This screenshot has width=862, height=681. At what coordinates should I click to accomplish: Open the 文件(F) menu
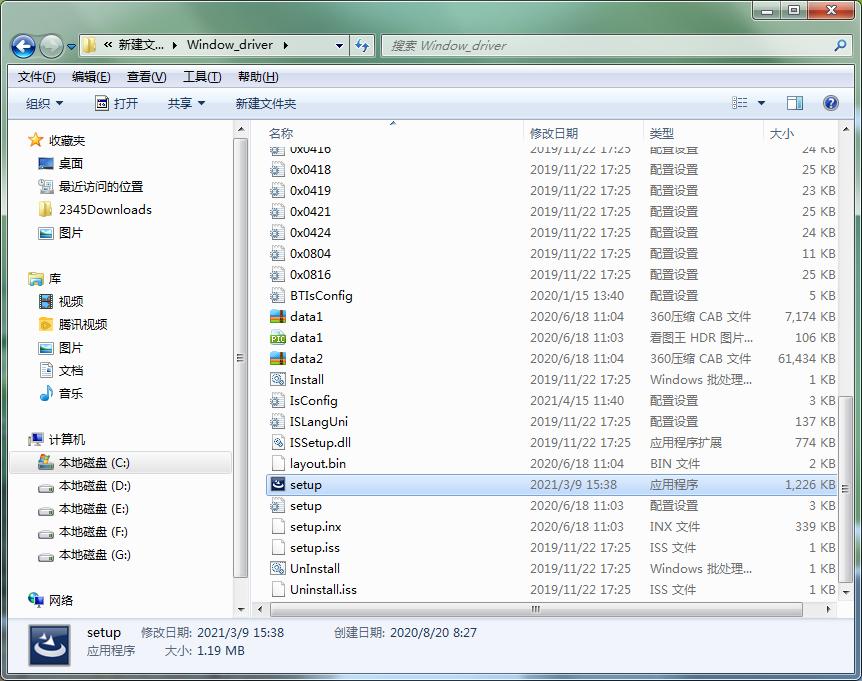[36, 77]
